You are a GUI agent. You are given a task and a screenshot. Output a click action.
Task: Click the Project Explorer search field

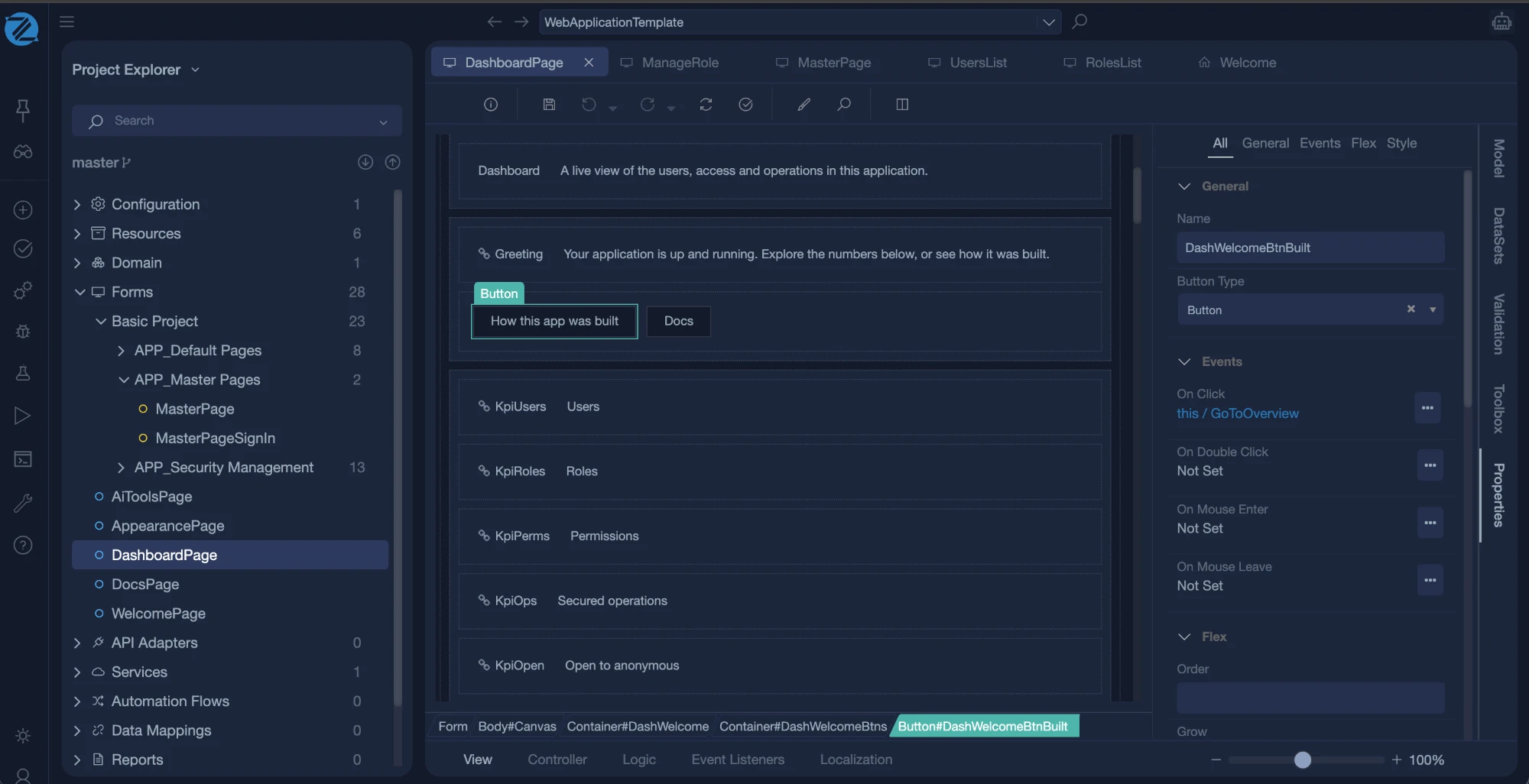(x=237, y=121)
